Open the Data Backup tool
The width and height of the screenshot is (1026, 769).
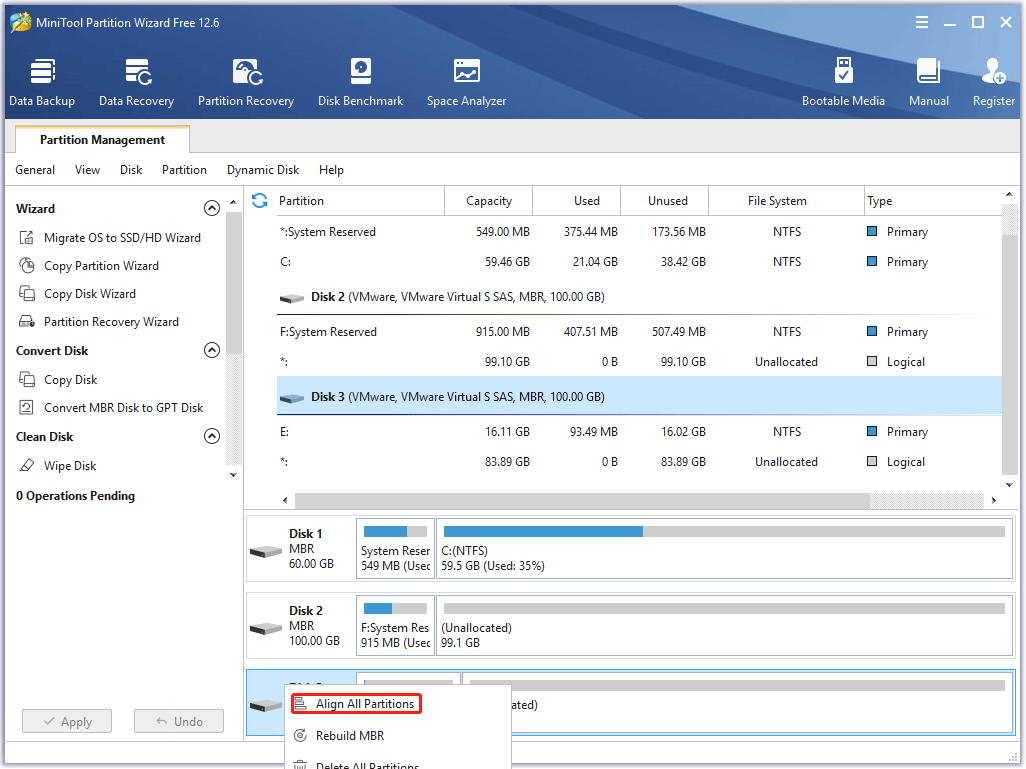(x=42, y=82)
